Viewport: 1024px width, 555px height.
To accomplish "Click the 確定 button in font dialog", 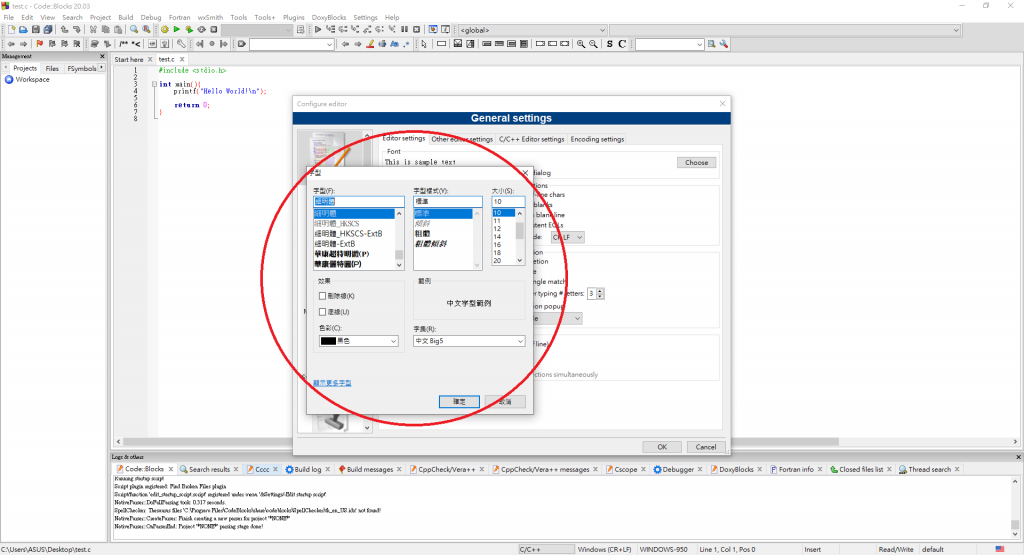I will pyautogui.click(x=459, y=402).
